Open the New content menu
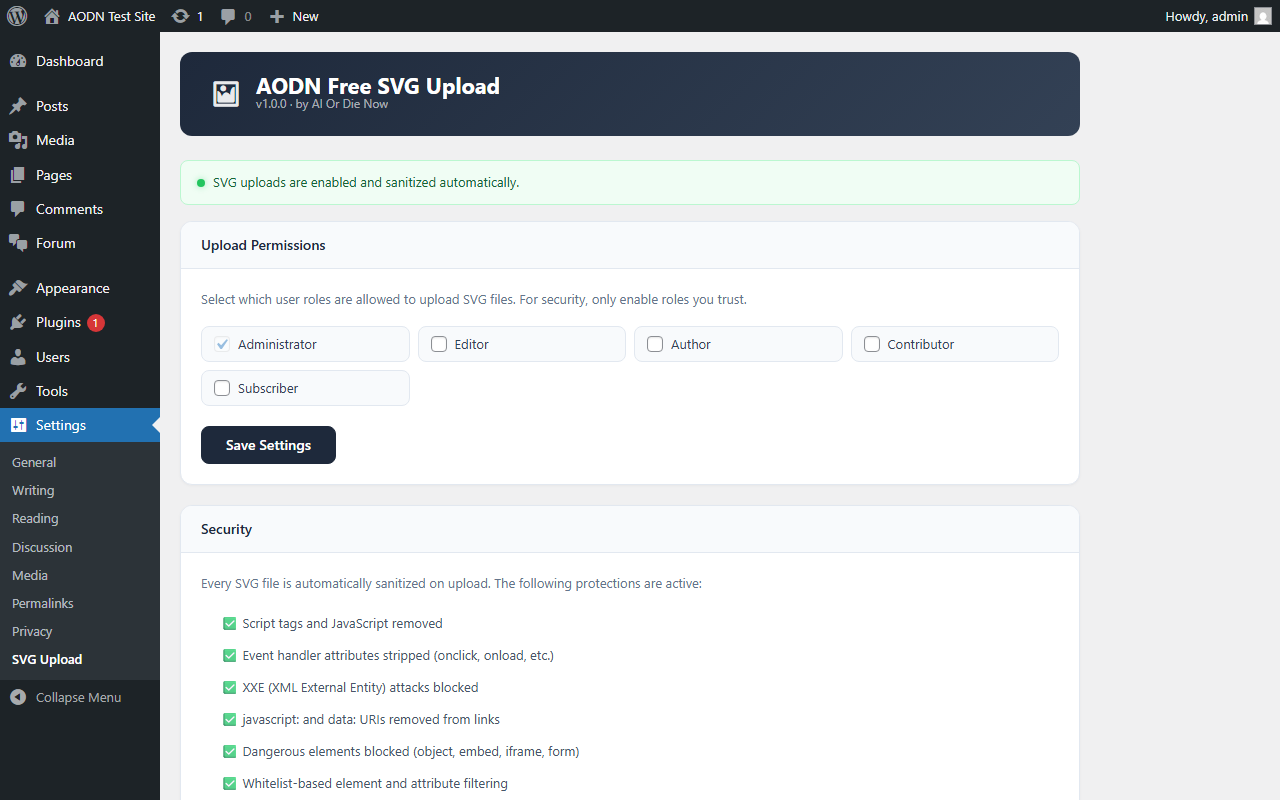 tap(294, 16)
